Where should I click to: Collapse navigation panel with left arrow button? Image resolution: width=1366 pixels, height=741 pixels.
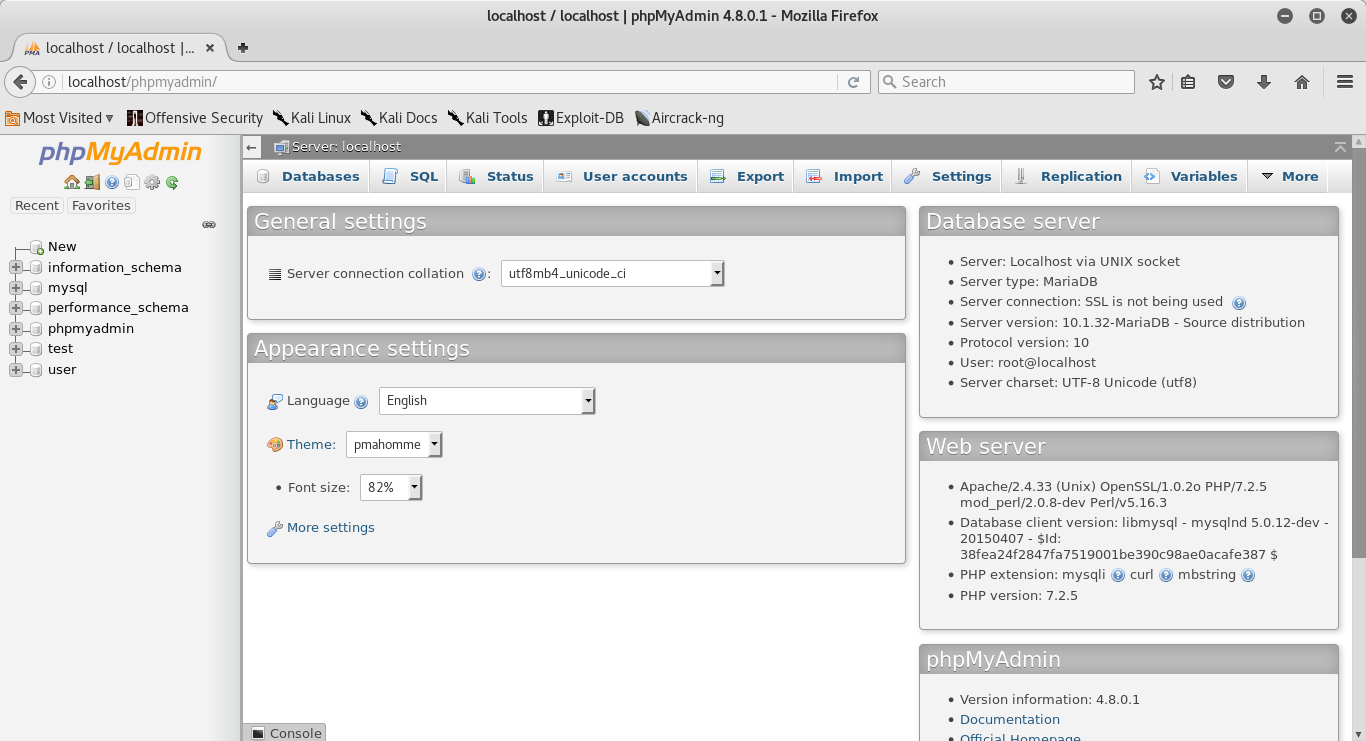[252, 147]
